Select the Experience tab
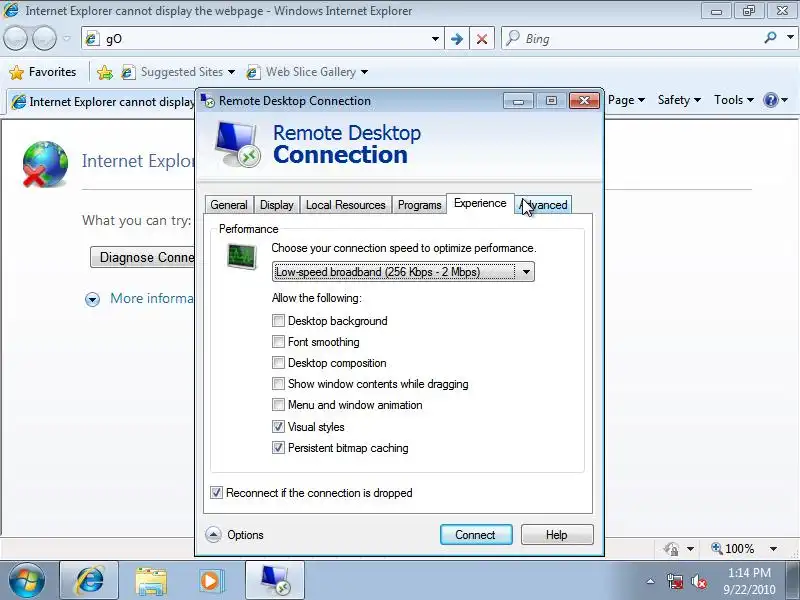Image resolution: width=800 pixels, height=600 pixels. (480, 203)
